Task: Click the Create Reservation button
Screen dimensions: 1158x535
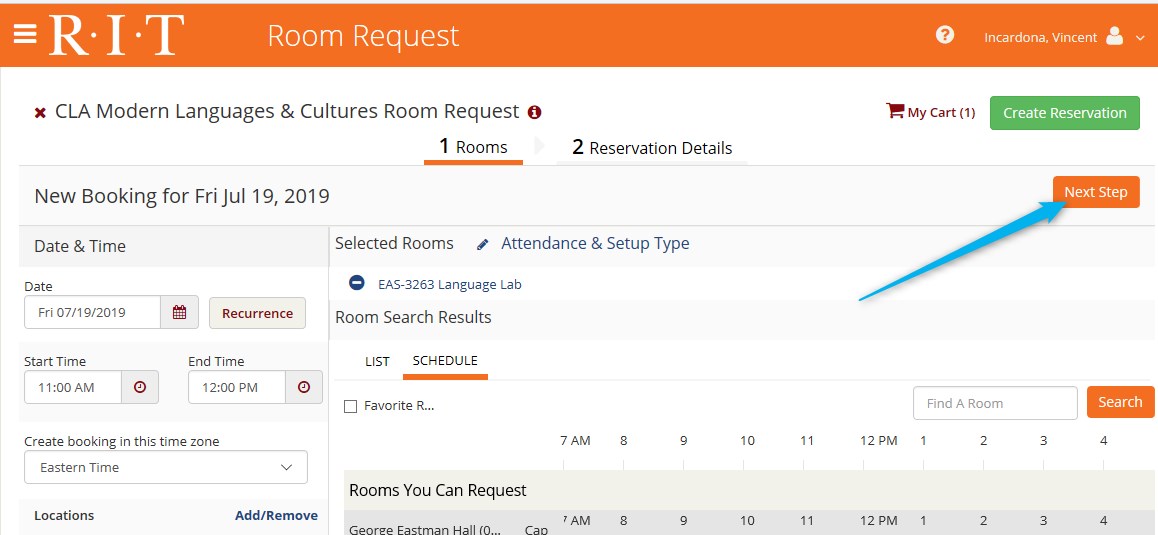Action: pos(1065,113)
